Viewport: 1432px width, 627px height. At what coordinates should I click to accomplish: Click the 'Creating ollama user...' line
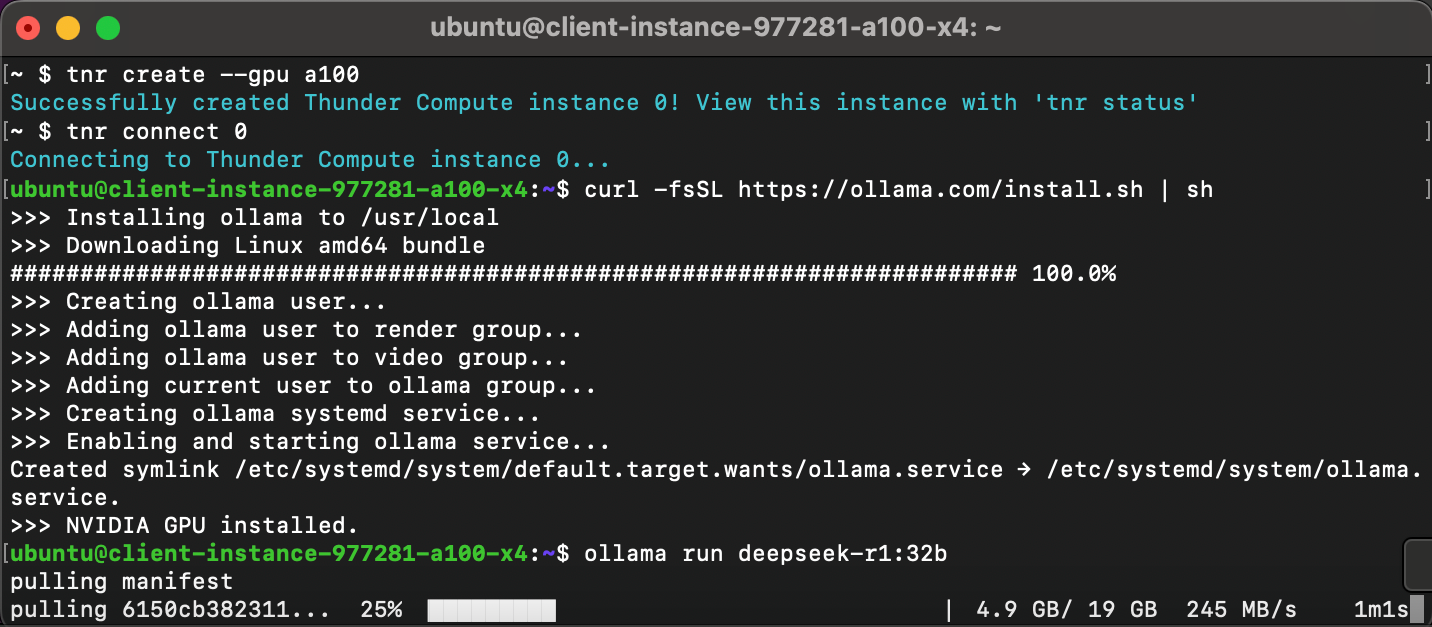[x=198, y=302]
